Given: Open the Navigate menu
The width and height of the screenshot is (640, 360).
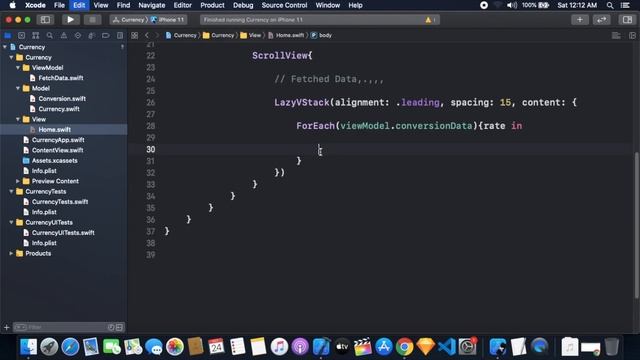Looking at the screenshot, I should coord(151,5).
